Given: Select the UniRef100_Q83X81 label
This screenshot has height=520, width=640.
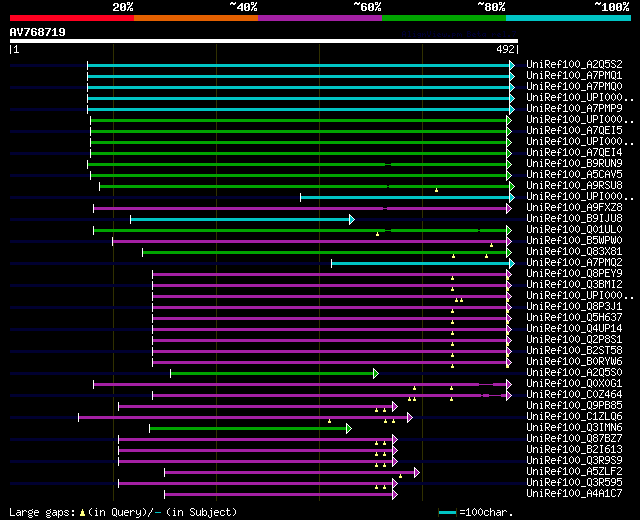Looking at the screenshot, I should (574, 252).
